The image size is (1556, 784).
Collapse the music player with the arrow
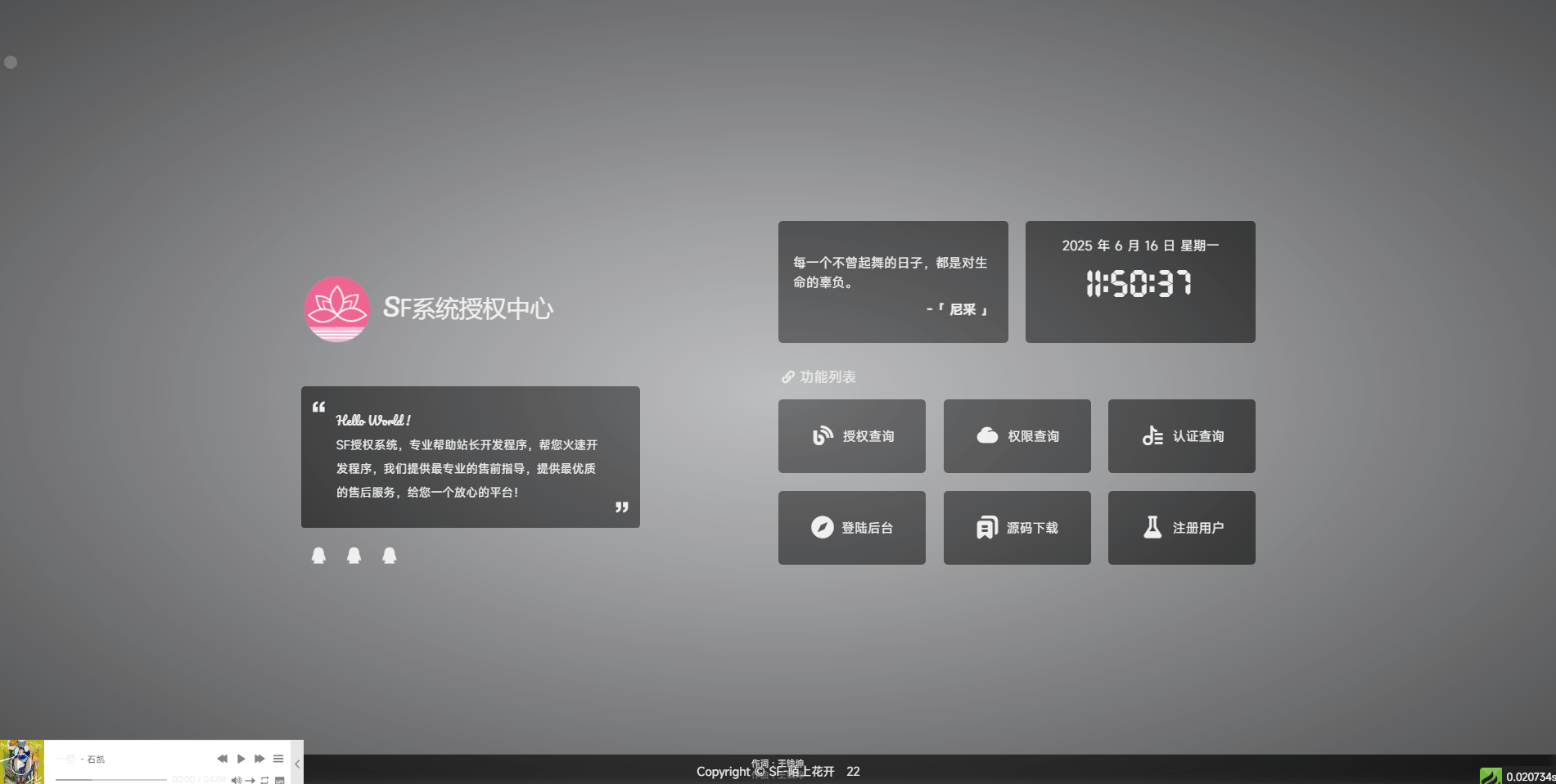pos(297,764)
